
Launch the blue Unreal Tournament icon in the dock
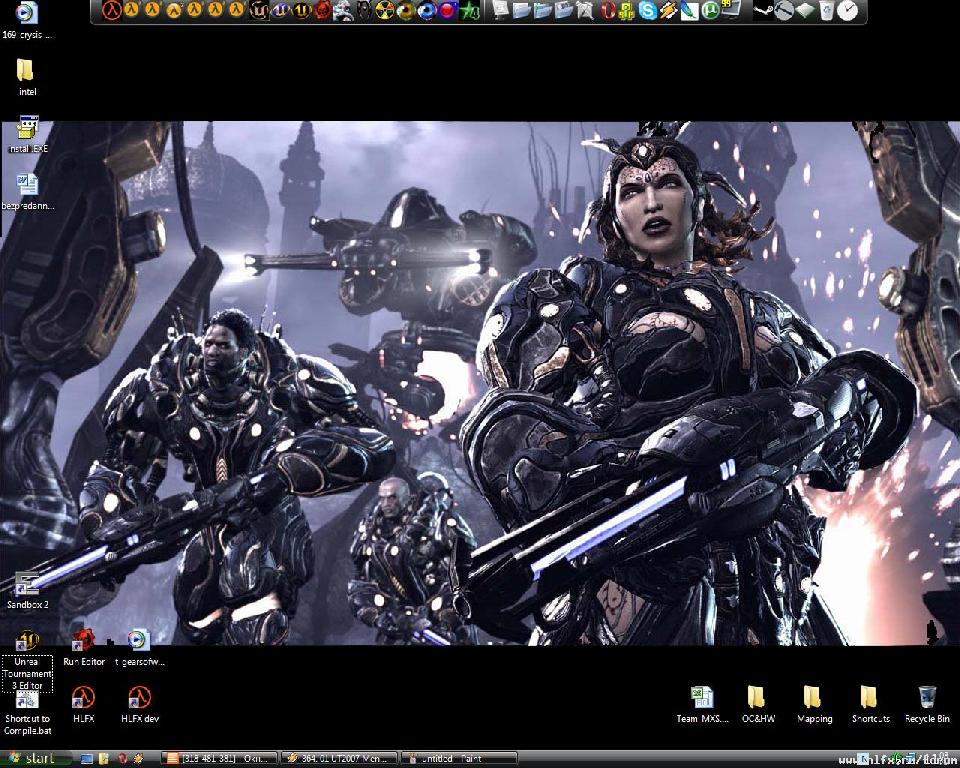click(280, 10)
